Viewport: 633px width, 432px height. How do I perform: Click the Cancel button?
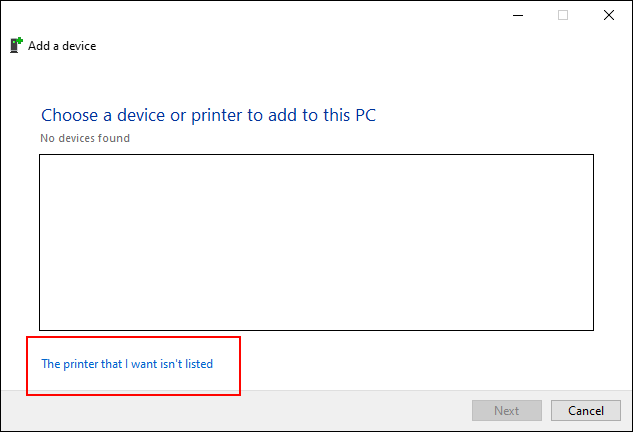pos(586,411)
